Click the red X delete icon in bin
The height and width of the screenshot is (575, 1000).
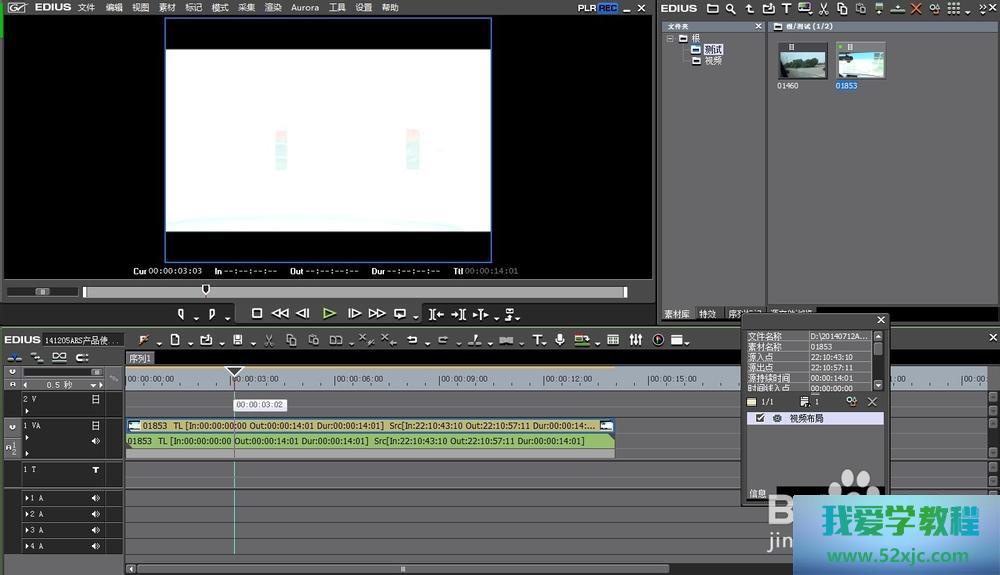[916, 9]
